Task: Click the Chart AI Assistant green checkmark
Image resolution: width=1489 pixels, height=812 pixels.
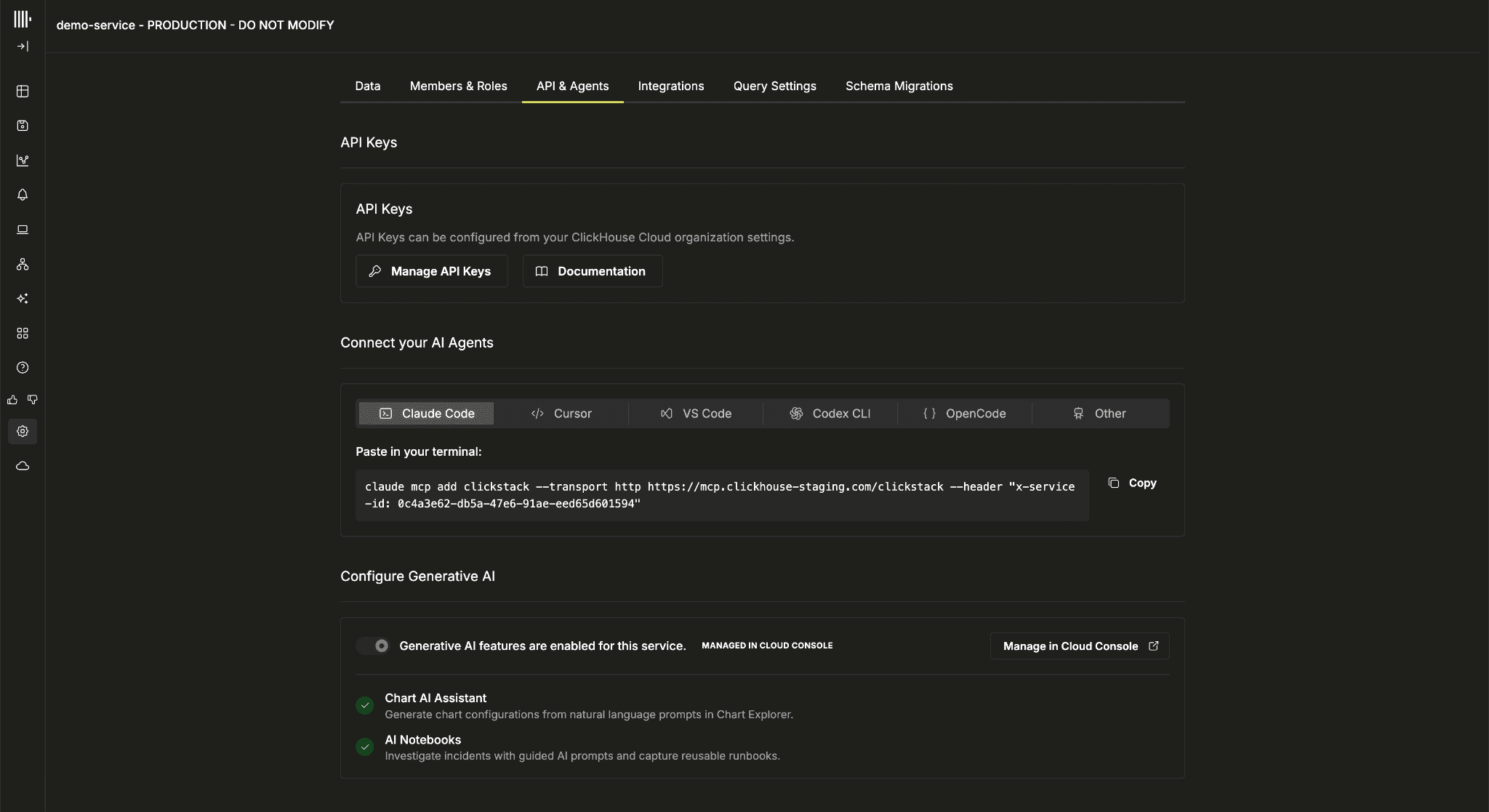Action: [x=365, y=705]
